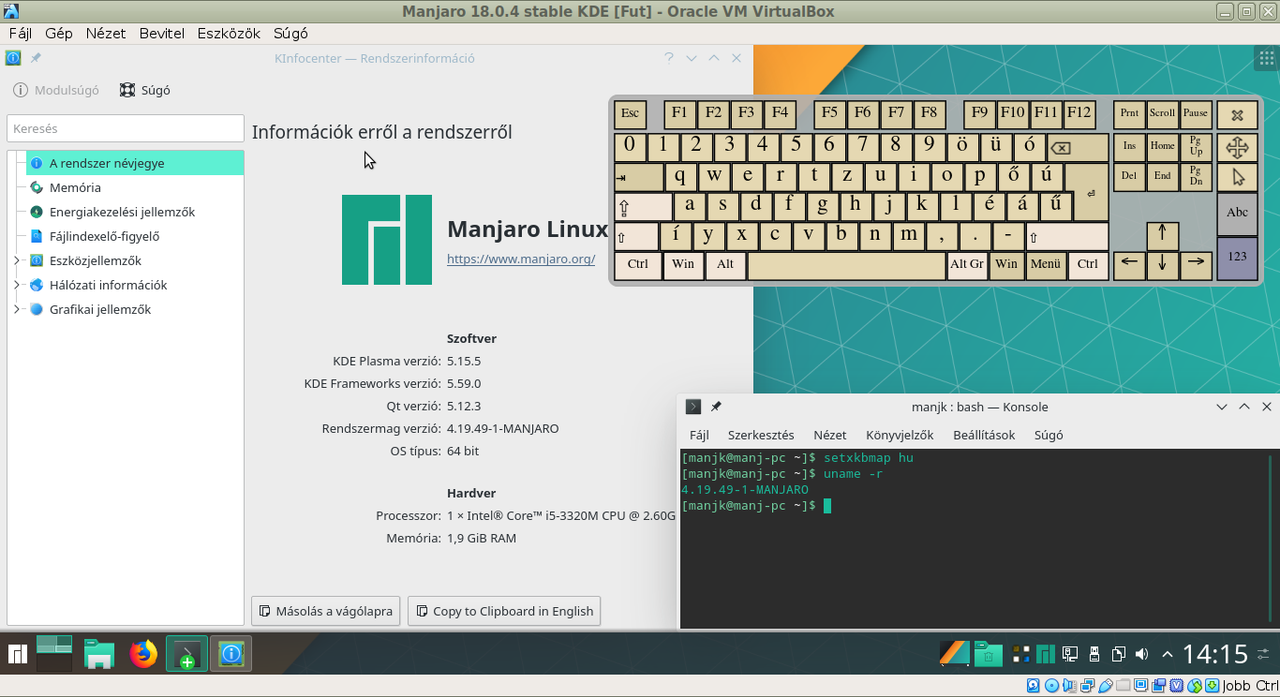Select Fájlindexelő-figyelő in the sidebar
Image resolution: width=1280 pixels, height=697 pixels.
tap(104, 236)
